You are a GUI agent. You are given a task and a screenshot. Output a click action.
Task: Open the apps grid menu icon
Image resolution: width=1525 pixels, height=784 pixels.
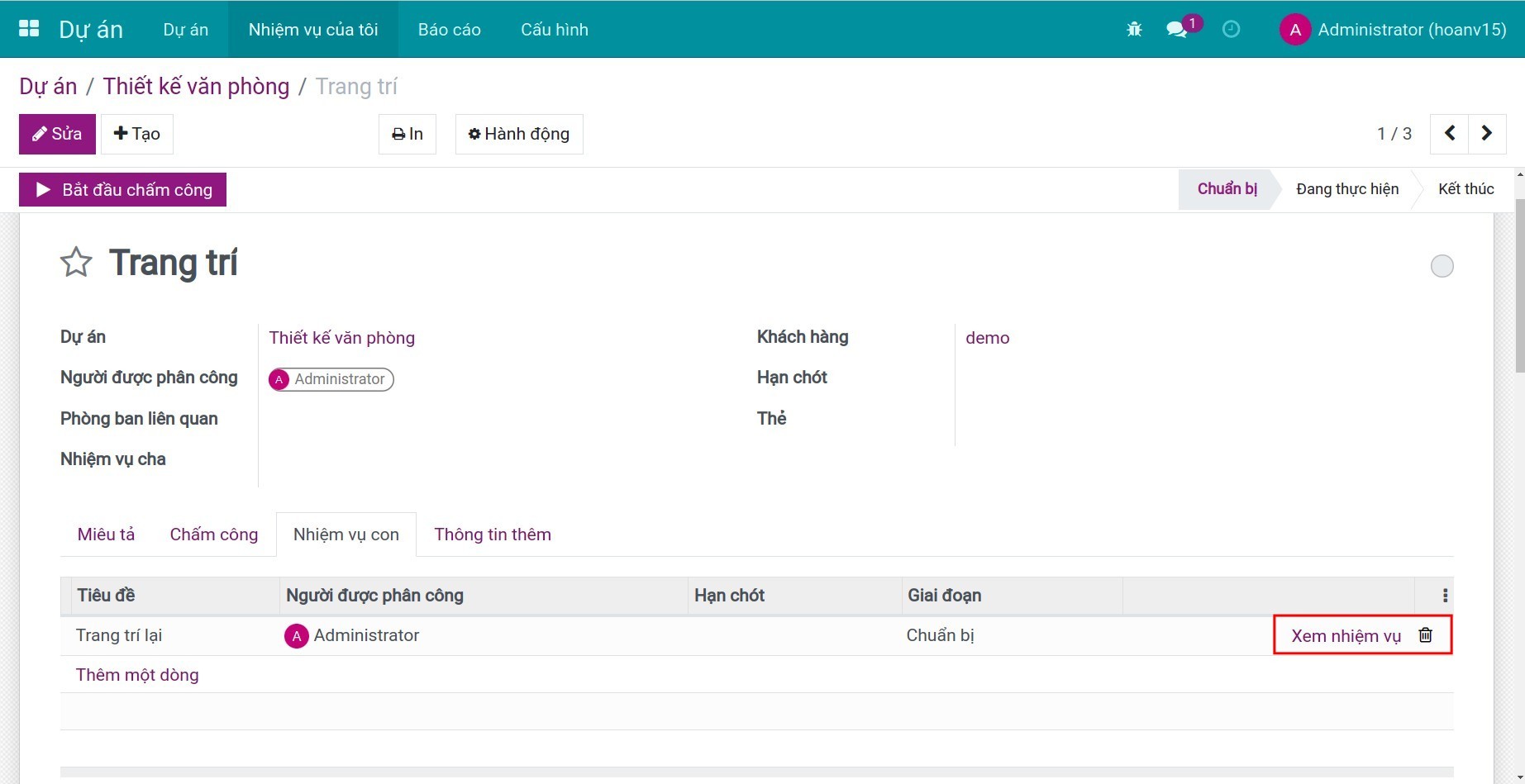tap(29, 29)
